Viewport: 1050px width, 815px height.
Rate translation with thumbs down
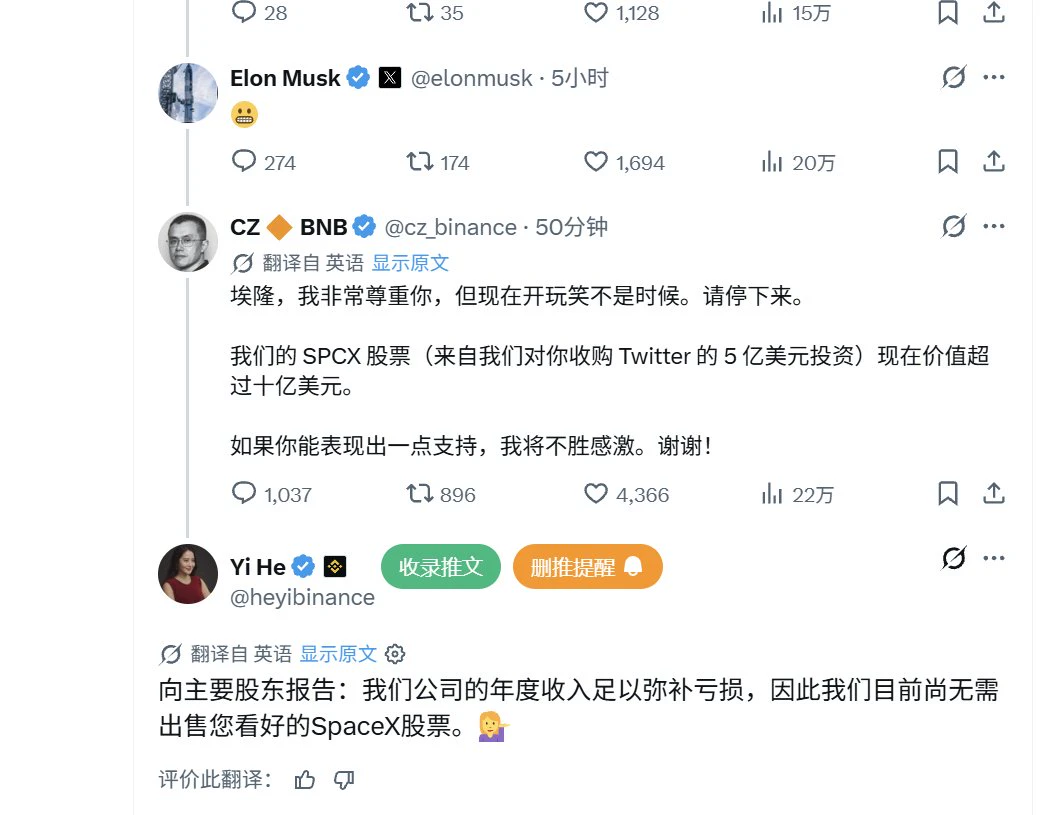tap(344, 780)
